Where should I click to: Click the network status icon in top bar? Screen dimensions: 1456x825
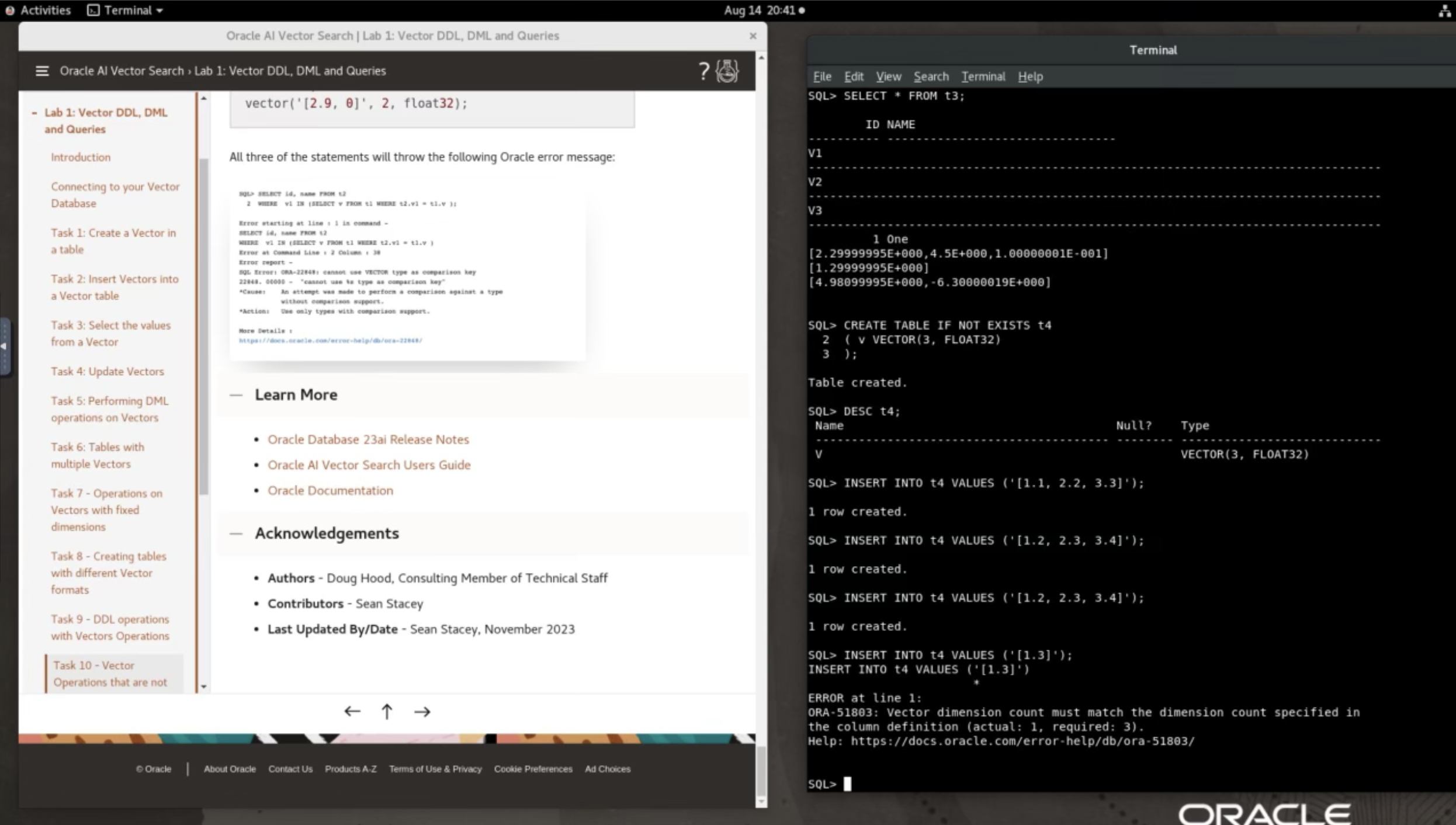(1444, 10)
